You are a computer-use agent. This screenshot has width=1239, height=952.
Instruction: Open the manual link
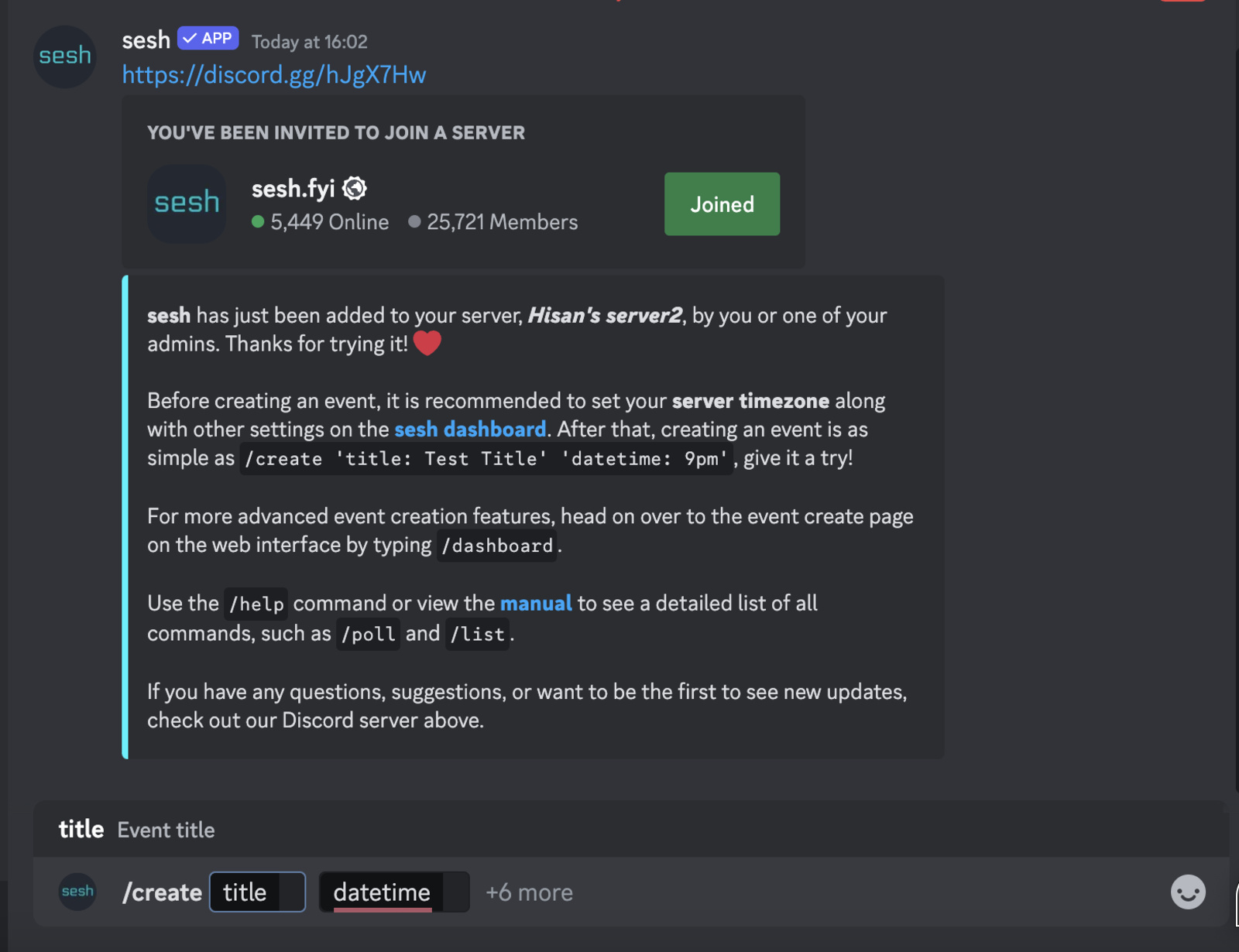pyautogui.click(x=536, y=603)
